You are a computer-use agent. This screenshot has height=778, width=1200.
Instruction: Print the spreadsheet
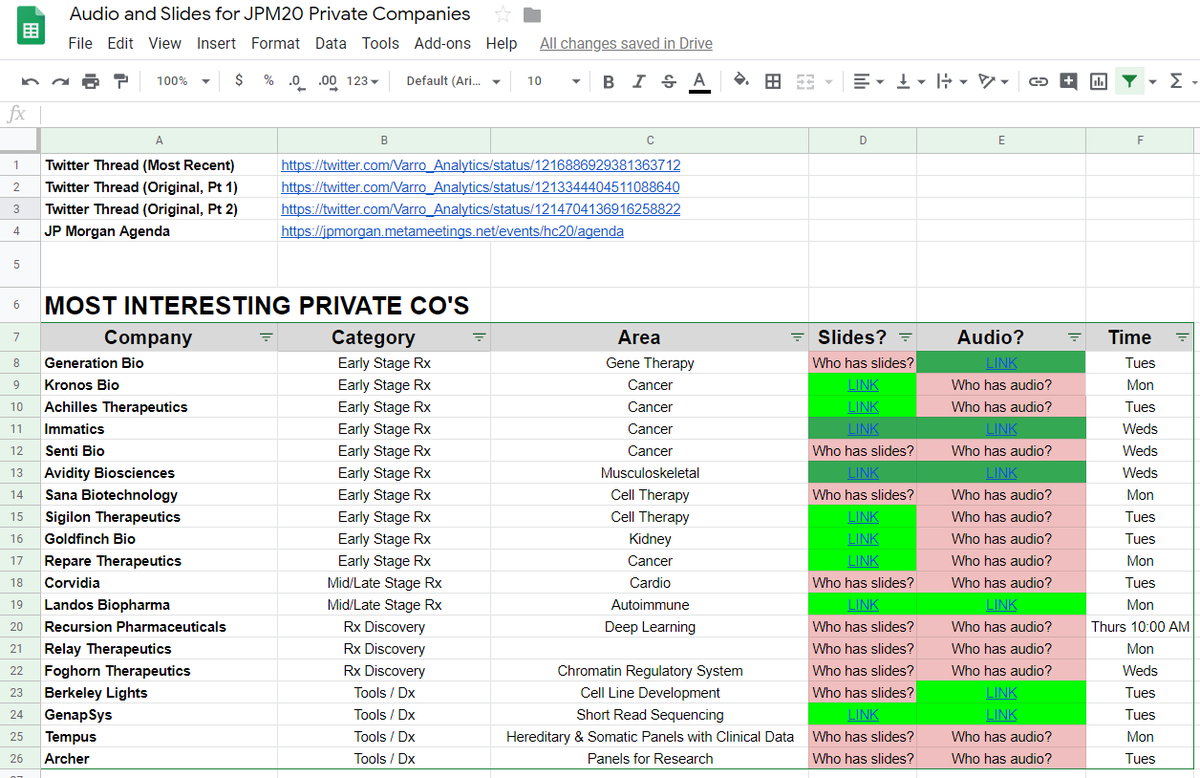[91, 81]
